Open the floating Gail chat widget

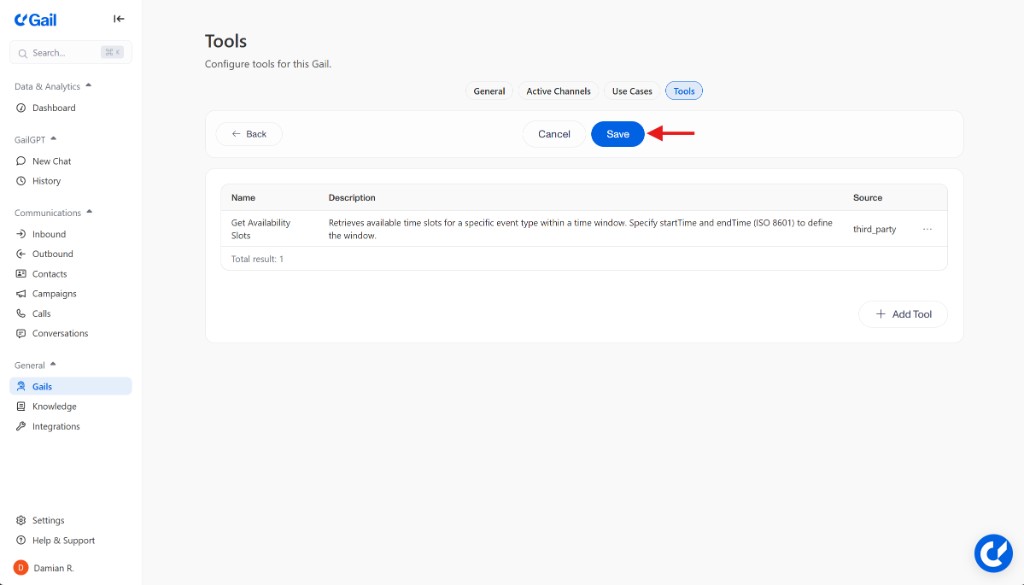[x=993, y=552]
